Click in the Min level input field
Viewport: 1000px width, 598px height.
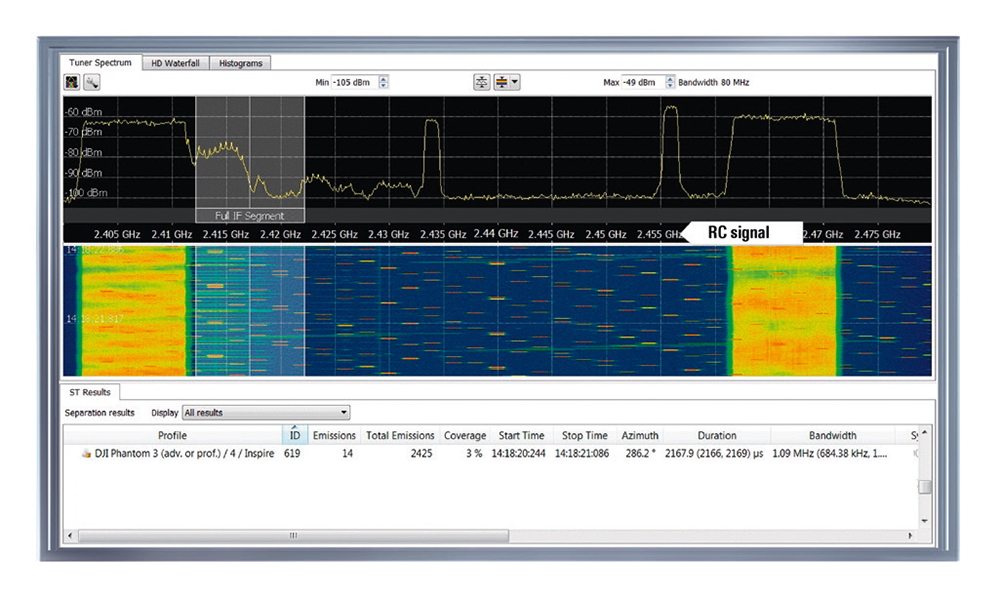[354, 82]
